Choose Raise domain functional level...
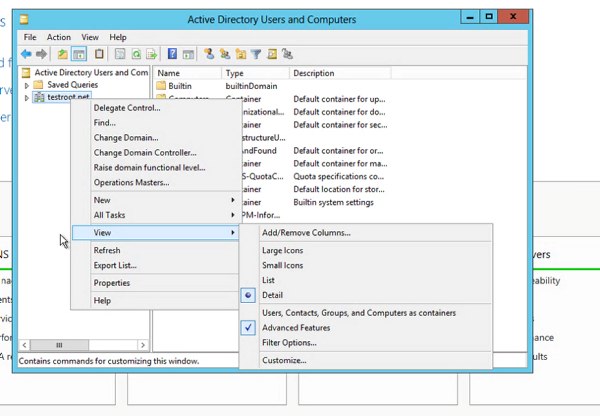 pyautogui.click(x=155, y=168)
